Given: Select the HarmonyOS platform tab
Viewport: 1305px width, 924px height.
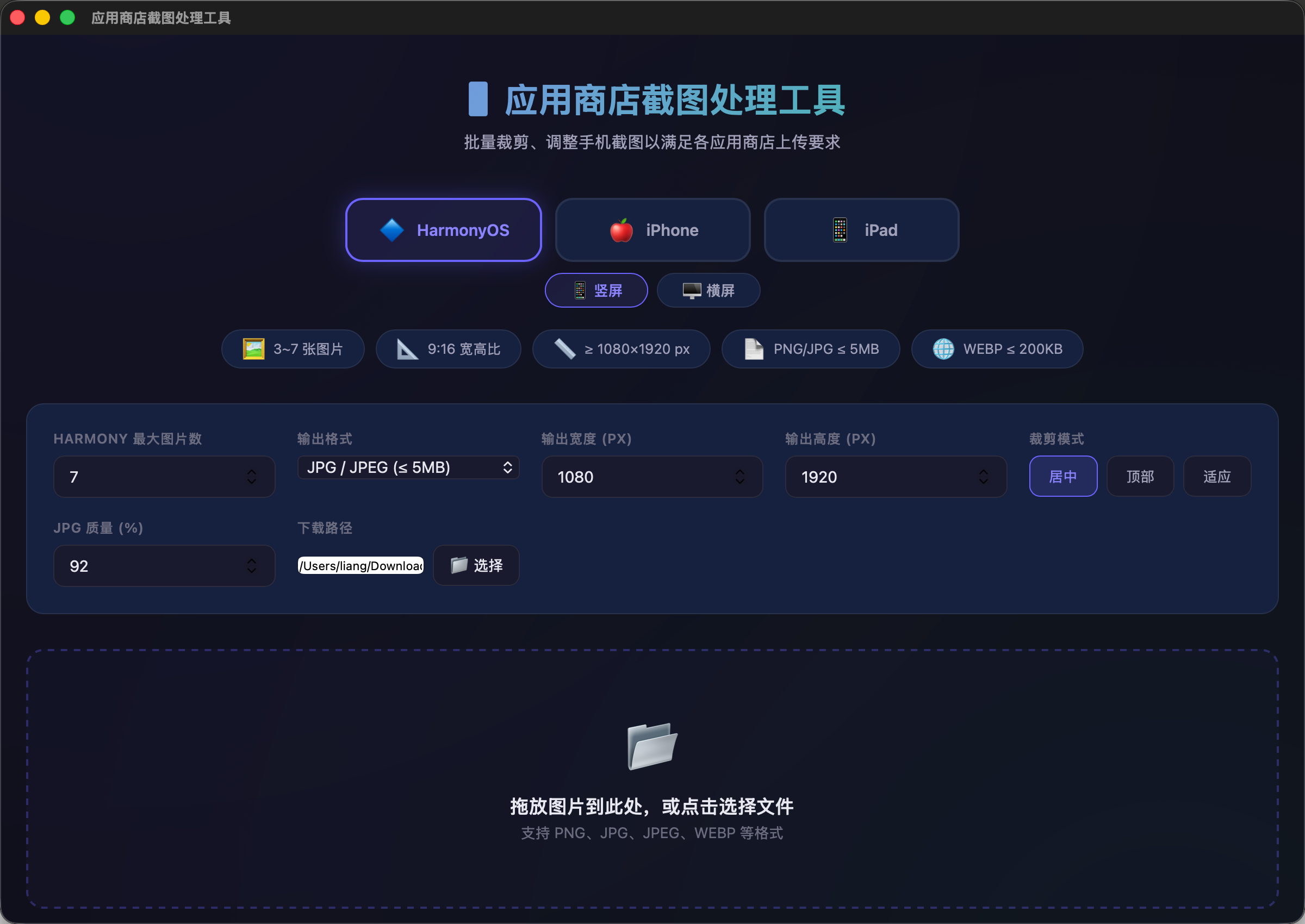Looking at the screenshot, I should tap(443, 230).
